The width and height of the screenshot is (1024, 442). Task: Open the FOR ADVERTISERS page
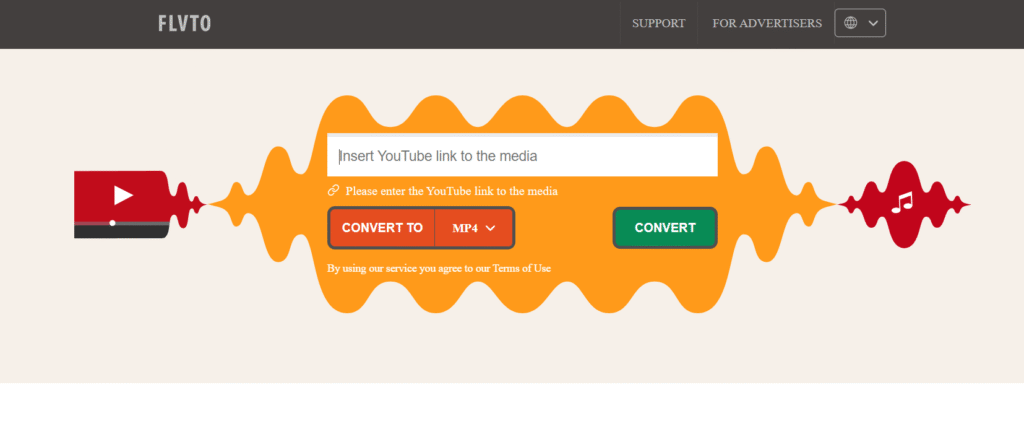coord(767,24)
